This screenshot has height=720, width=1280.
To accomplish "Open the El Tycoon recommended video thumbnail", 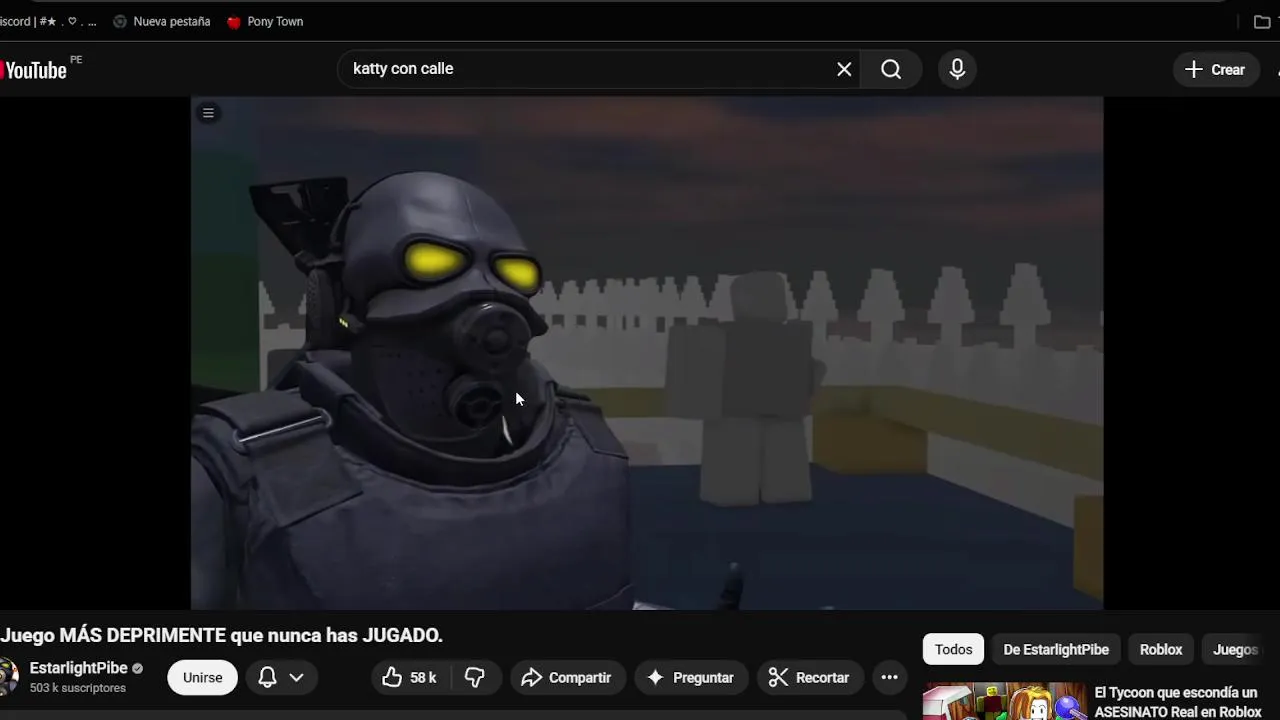I will pos(1004,701).
